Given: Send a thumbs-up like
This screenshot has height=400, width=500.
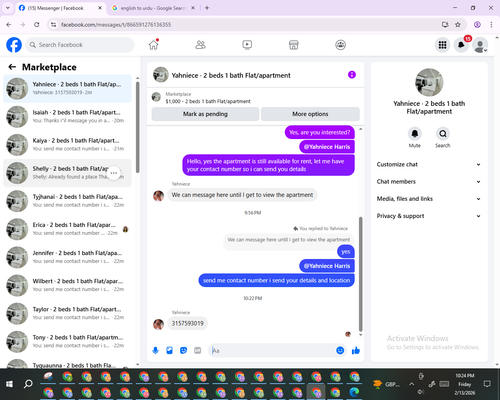Looking at the screenshot, I should click(356, 350).
